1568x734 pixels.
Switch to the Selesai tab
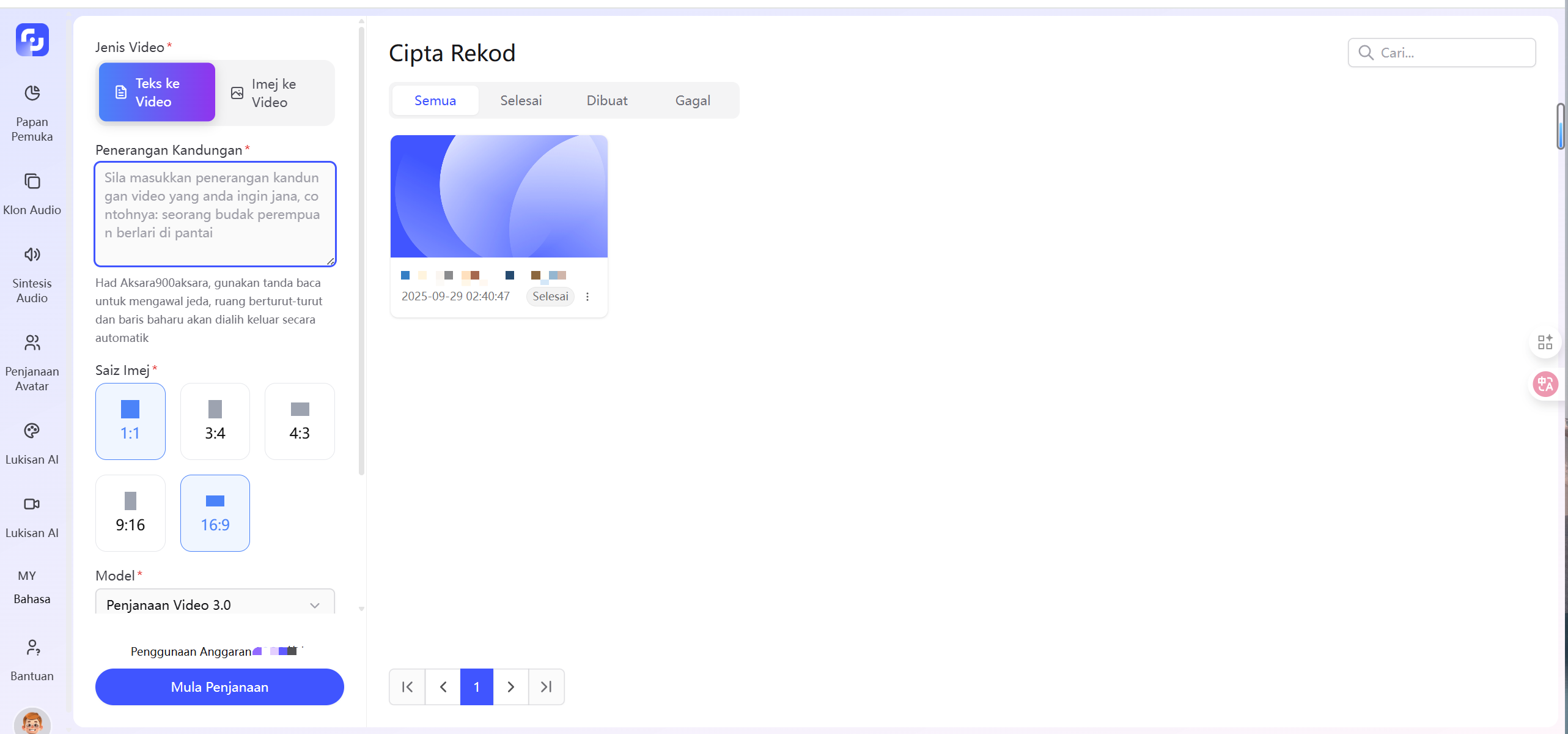click(521, 100)
